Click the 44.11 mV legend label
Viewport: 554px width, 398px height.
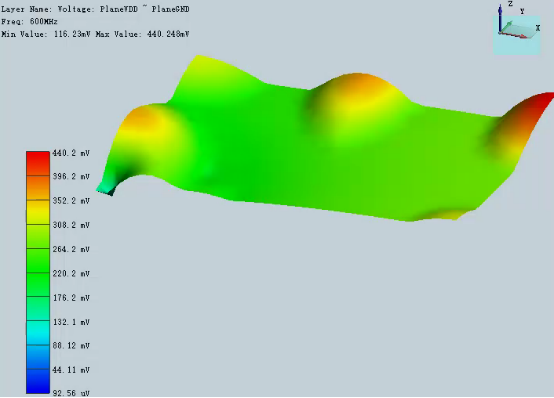(x=71, y=370)
